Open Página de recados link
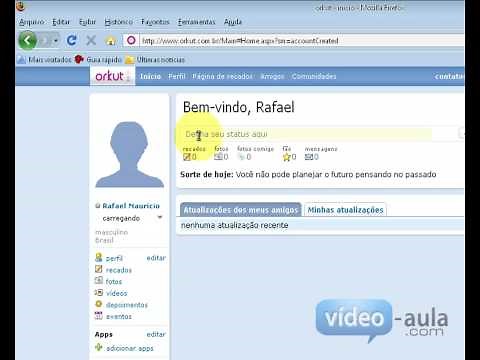Viewport: 480px width, 360px height. click(x=222, y=76)
